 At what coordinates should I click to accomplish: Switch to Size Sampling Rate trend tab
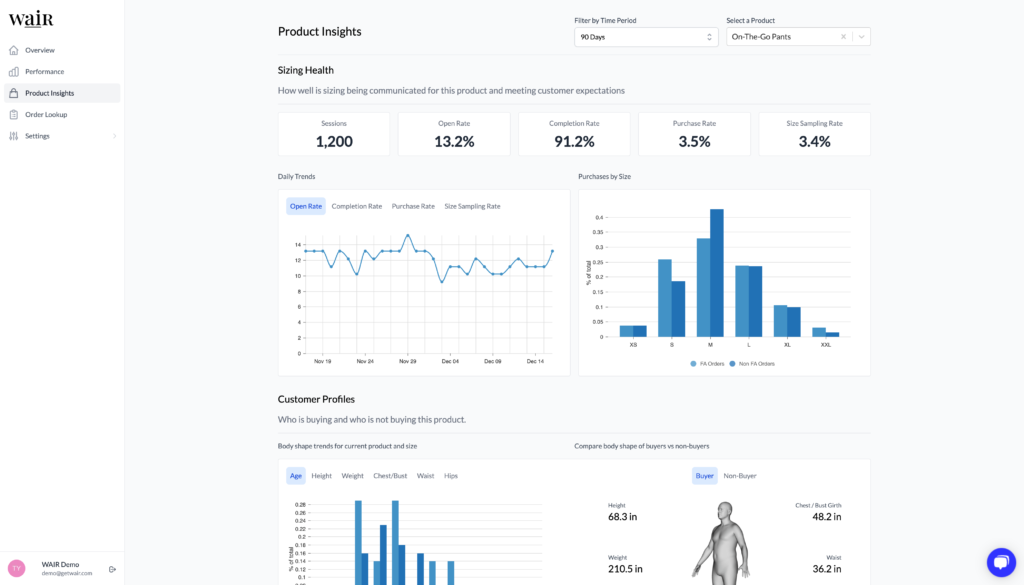coord(472,206)
